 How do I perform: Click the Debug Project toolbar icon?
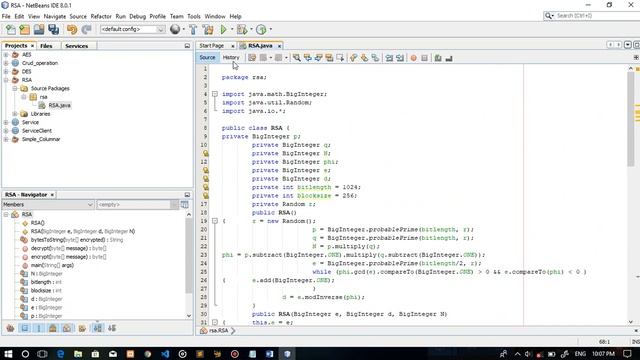click(242, 29)
